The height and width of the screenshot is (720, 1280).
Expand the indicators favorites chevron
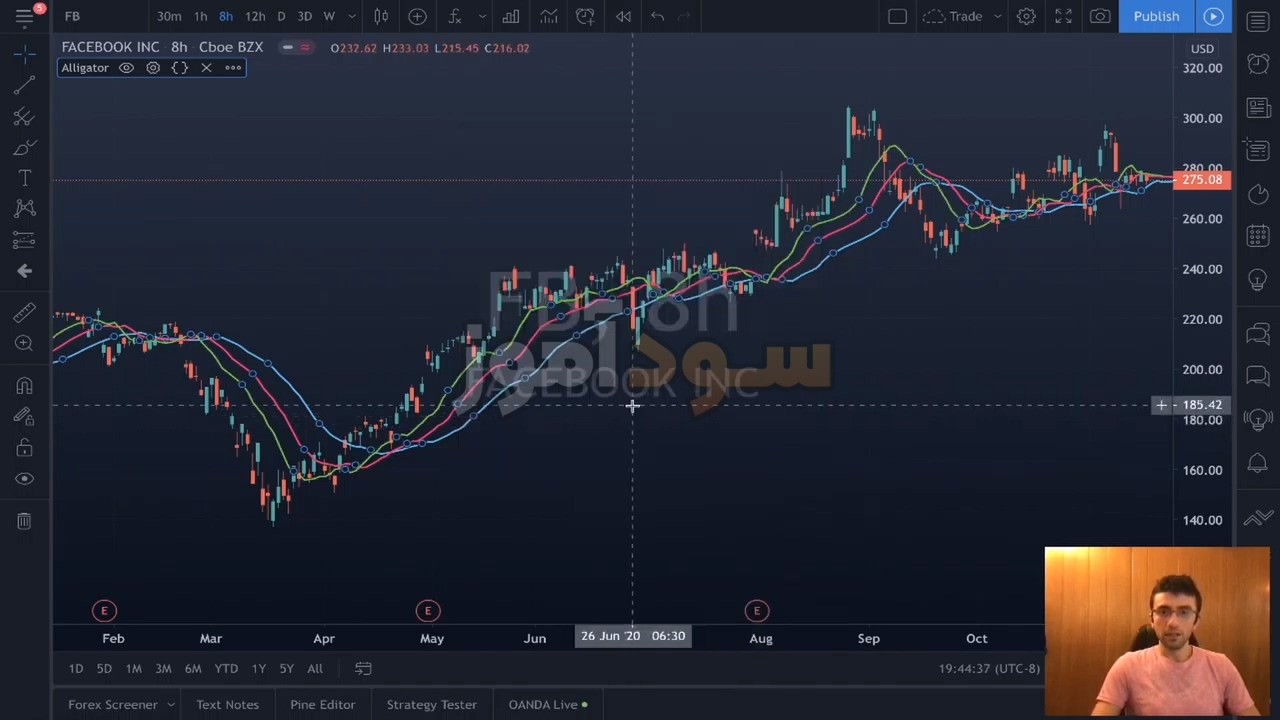pos(482,16)
